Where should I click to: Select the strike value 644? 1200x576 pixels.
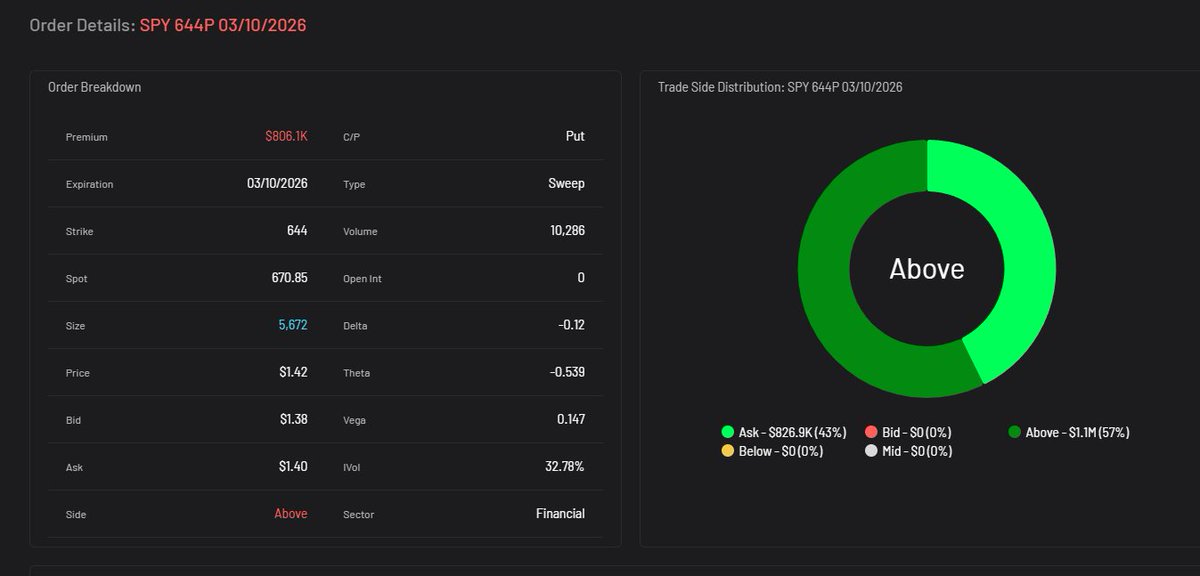(x=297, y=231)
